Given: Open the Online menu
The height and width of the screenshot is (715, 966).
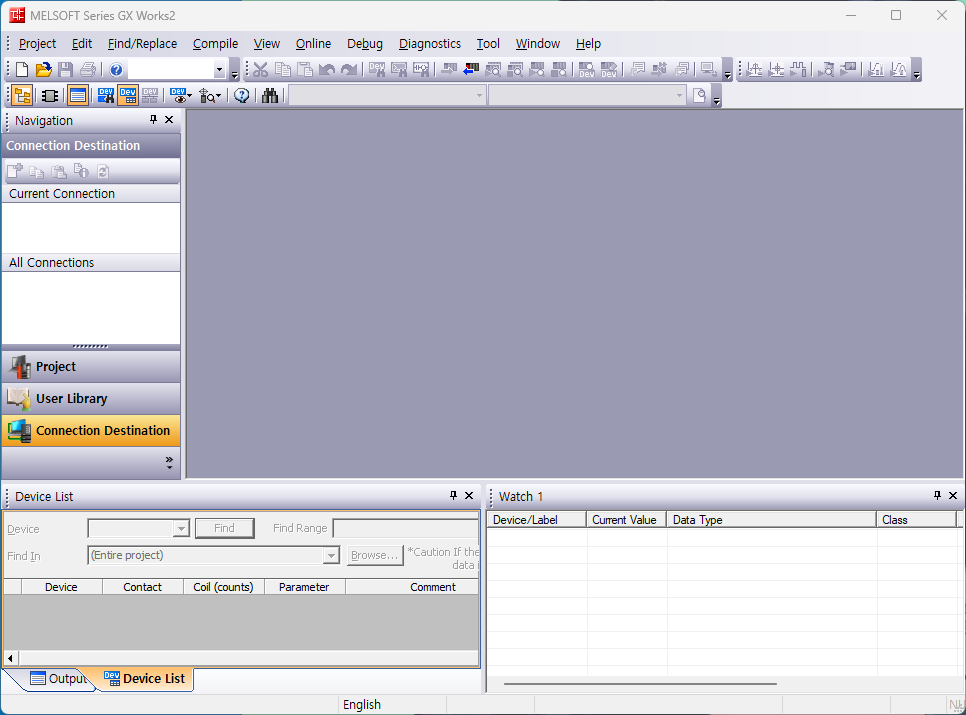Looking at the screenshot, I should point(313,44).
